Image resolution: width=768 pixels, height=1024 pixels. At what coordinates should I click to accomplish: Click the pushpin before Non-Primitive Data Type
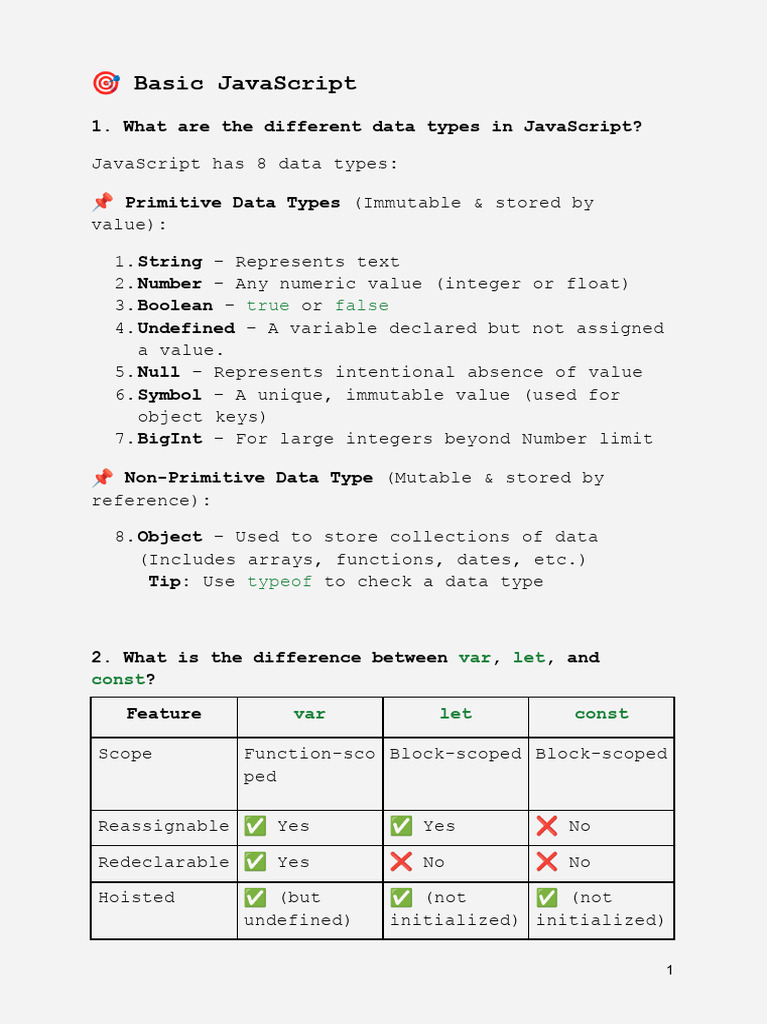tap(102, 477)
